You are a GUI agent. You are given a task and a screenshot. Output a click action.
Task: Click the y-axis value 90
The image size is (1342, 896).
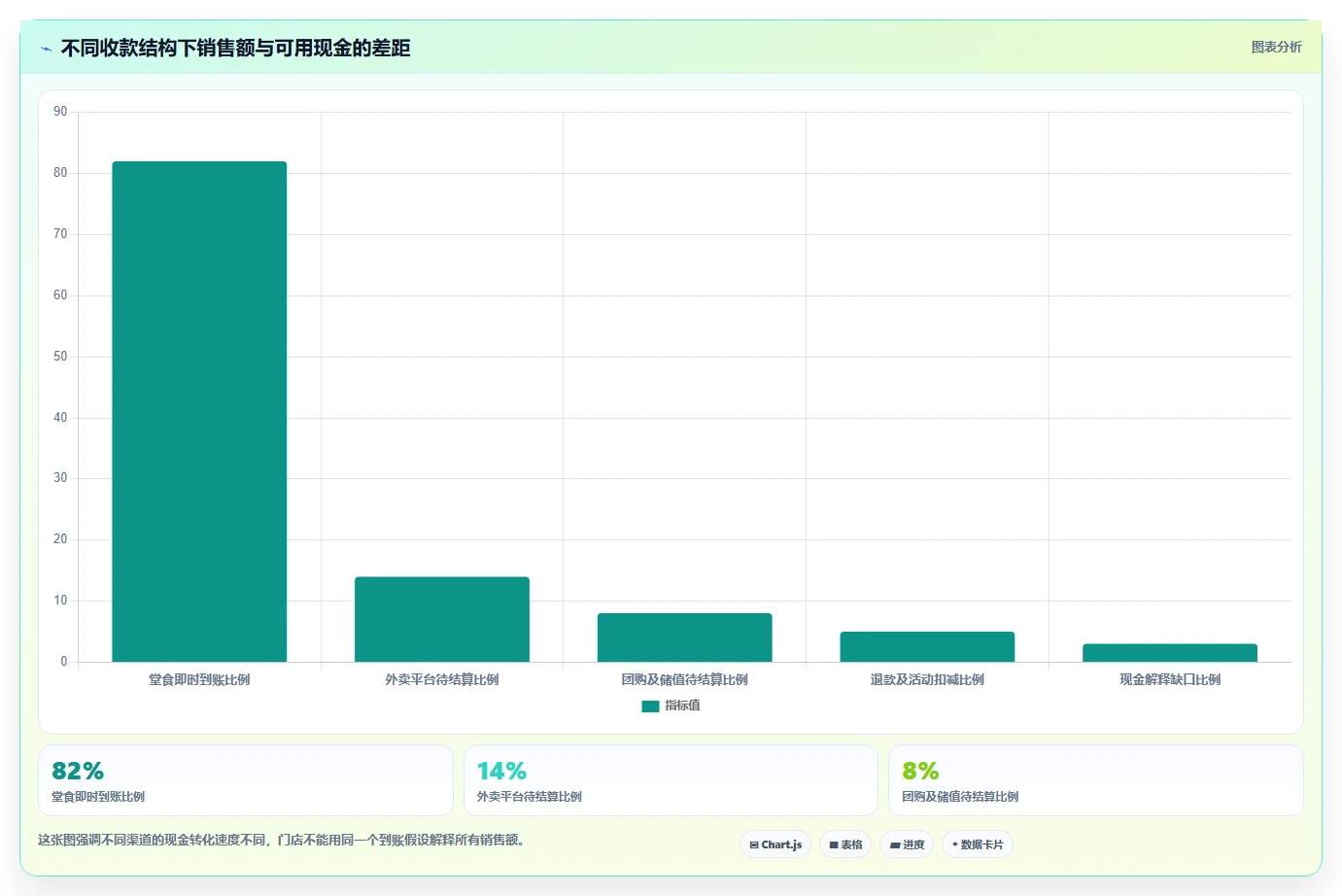[x=60, y=112]
